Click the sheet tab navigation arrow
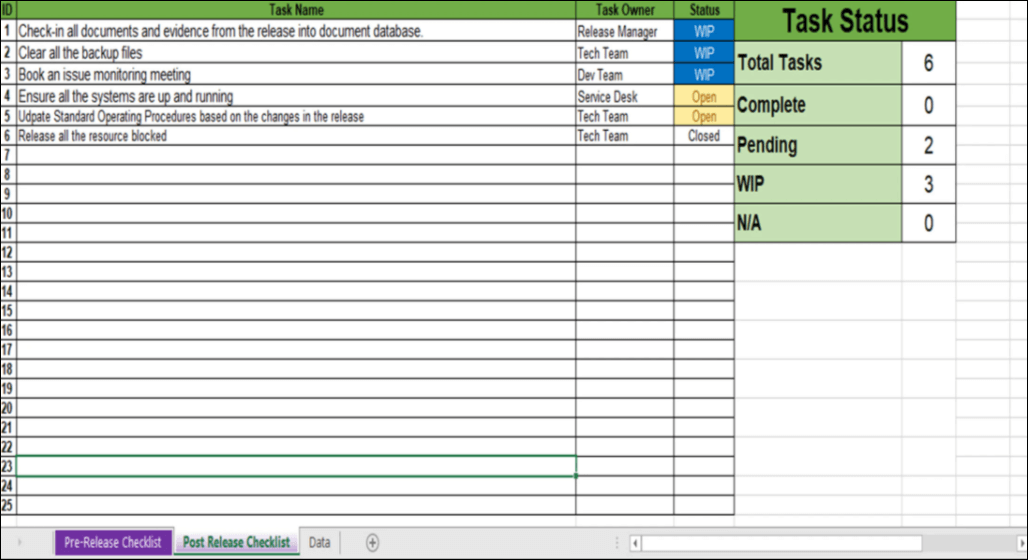Screen dimensions: 1028x560 19,542
